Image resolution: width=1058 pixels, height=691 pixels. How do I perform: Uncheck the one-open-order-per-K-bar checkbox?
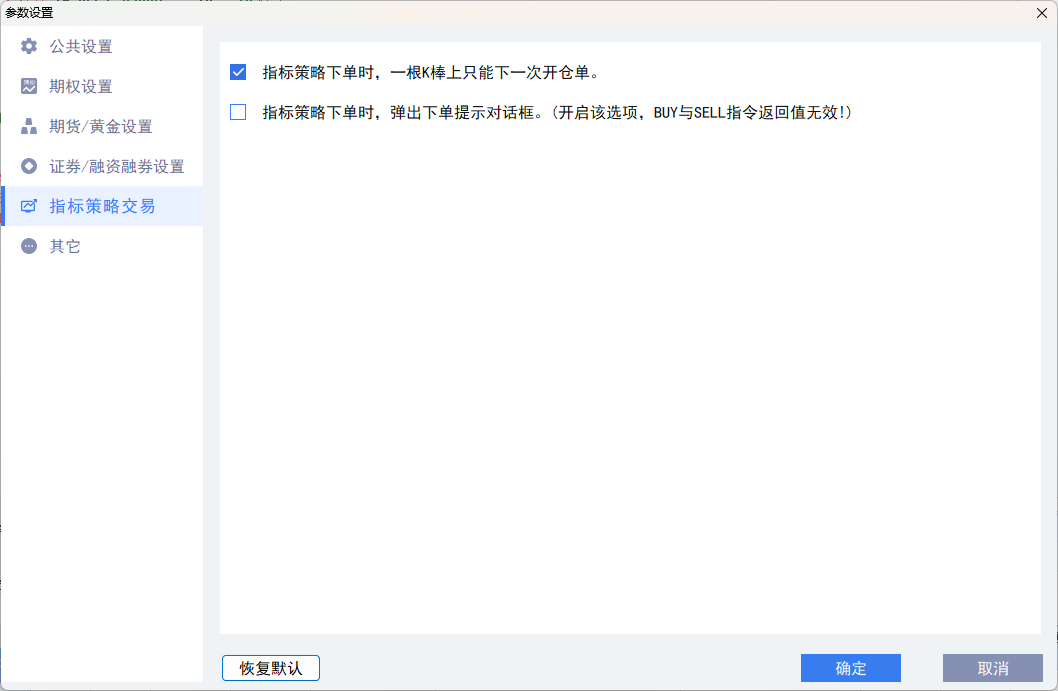tap(238, 72)
